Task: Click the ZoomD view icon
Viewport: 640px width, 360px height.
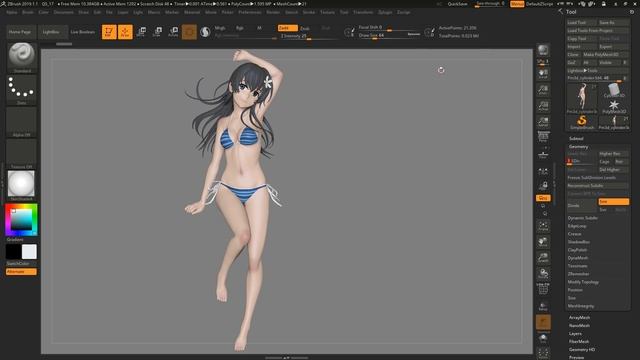Action: (543, 258)
